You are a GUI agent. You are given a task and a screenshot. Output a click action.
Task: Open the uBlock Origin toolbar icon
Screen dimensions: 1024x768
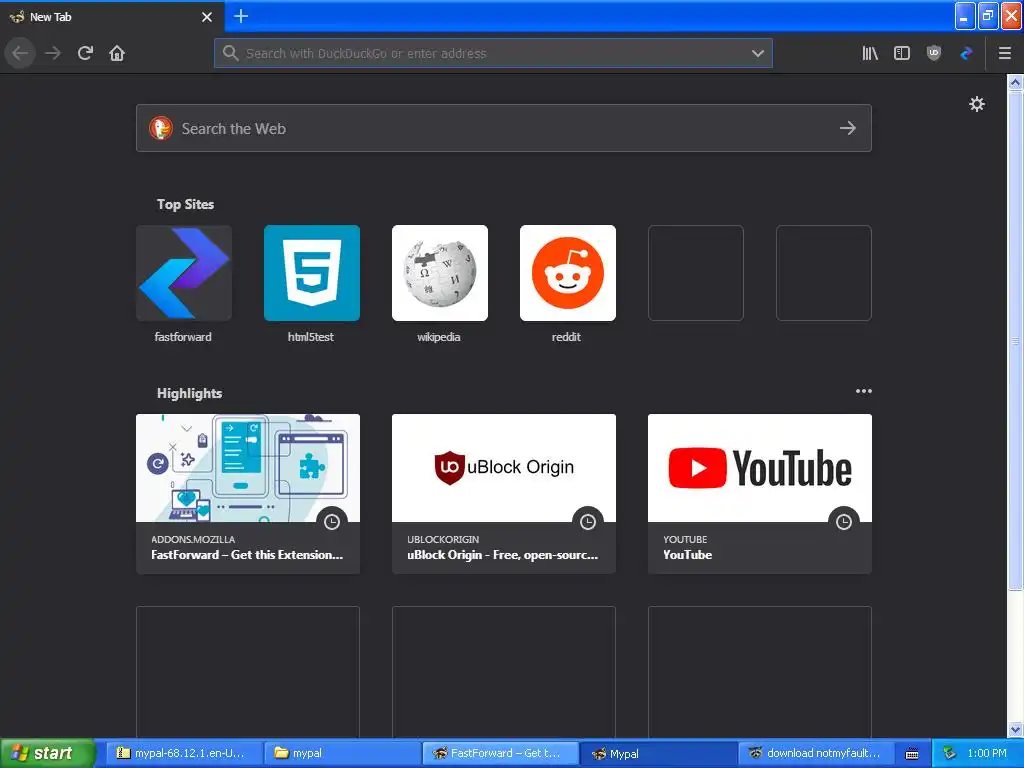934,53
